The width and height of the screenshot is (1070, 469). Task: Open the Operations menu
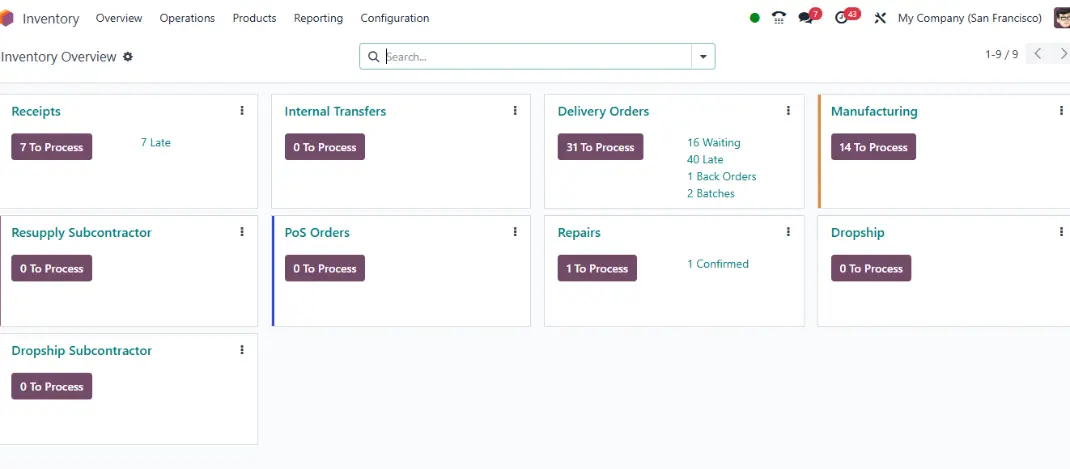(187, 18)
